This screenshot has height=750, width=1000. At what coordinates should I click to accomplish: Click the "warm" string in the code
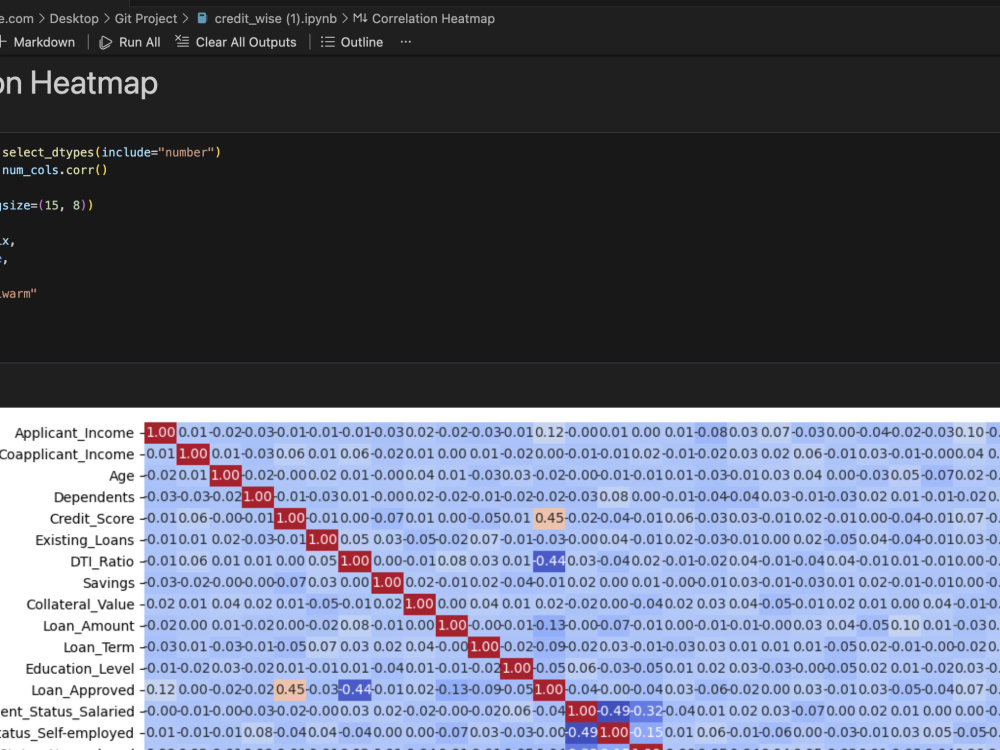point(18,293)
